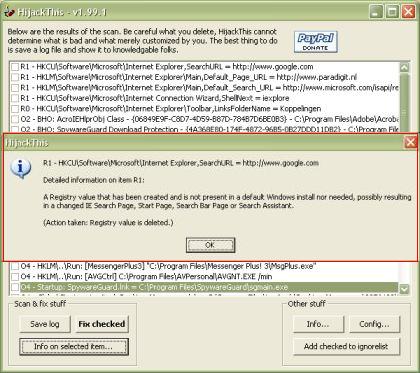
Task: Click OK in the info dialog
Action: point(210,245)
